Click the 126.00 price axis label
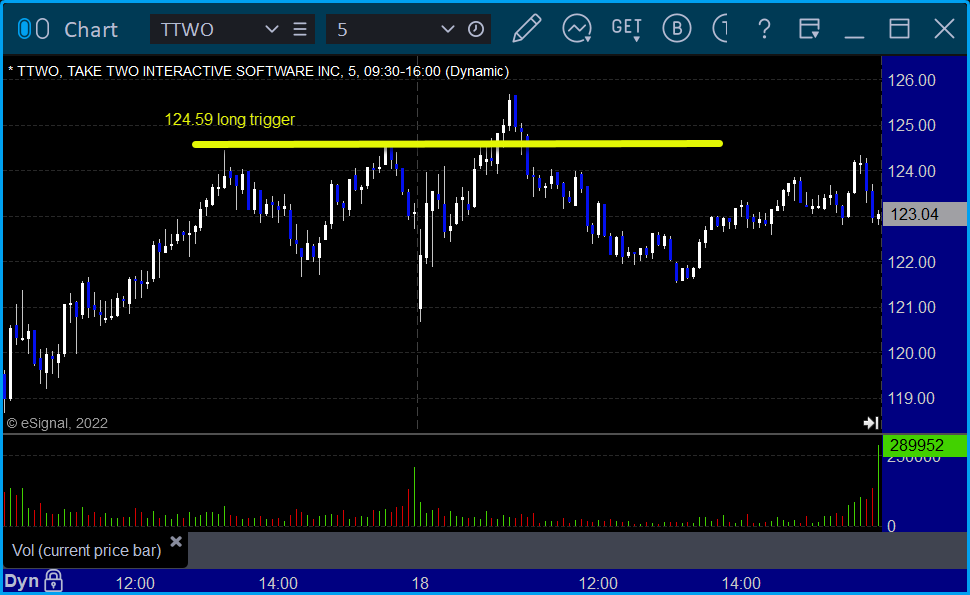 click(x=912, y=80)
